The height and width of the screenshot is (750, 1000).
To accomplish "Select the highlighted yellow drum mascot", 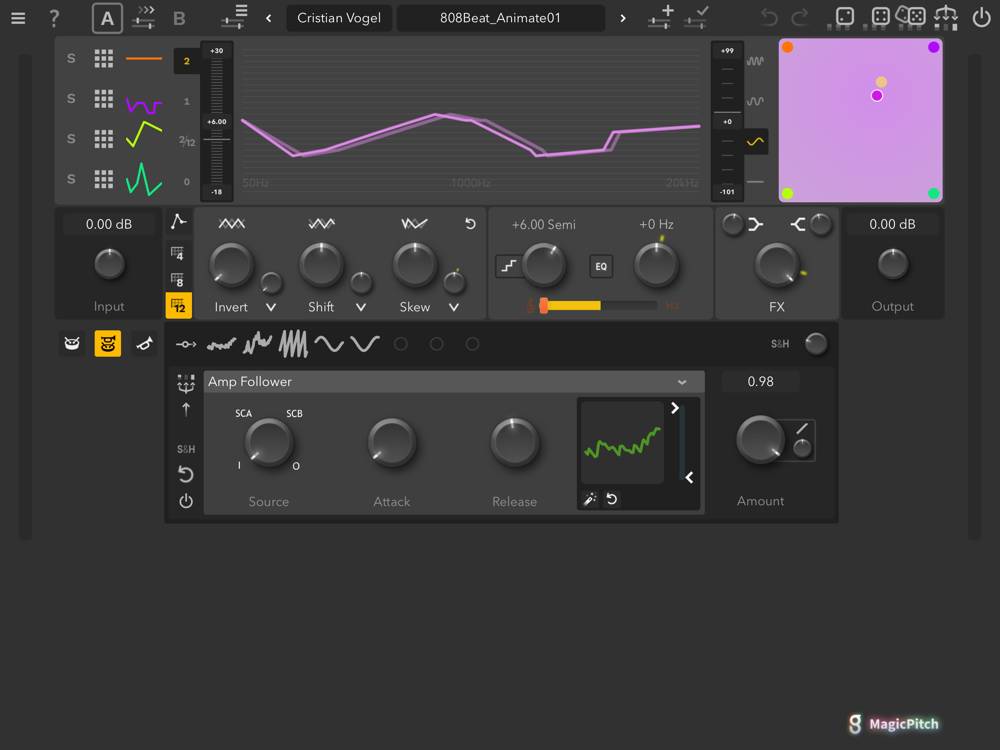I will click(x=108, y=344).
